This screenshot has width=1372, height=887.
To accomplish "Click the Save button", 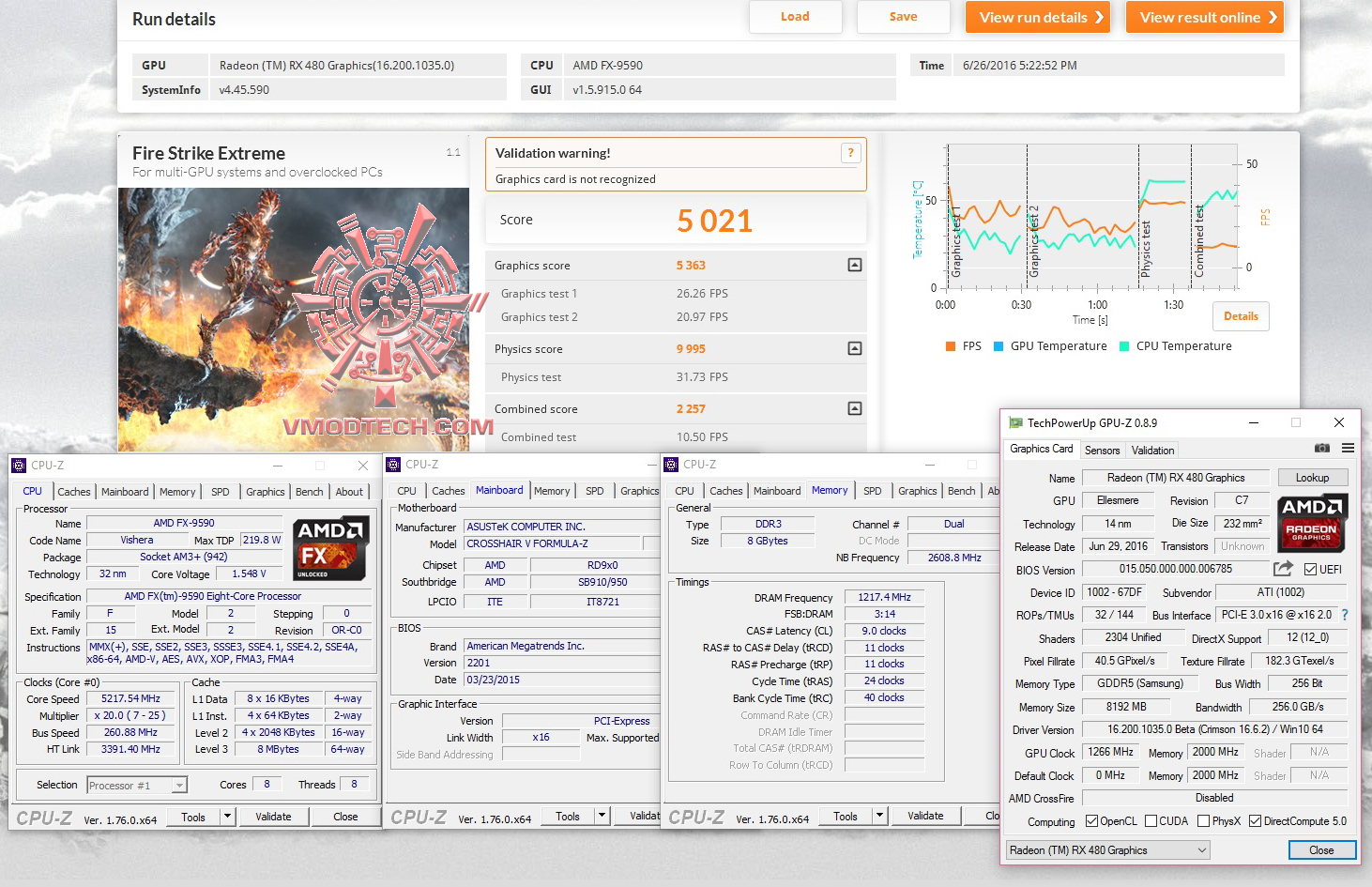I will tap(904, 17).
